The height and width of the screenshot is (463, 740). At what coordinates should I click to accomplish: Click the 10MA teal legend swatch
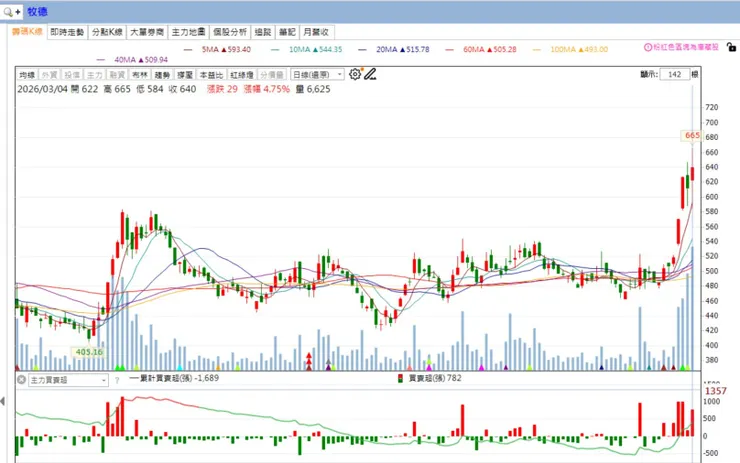(x=275, y=50)
